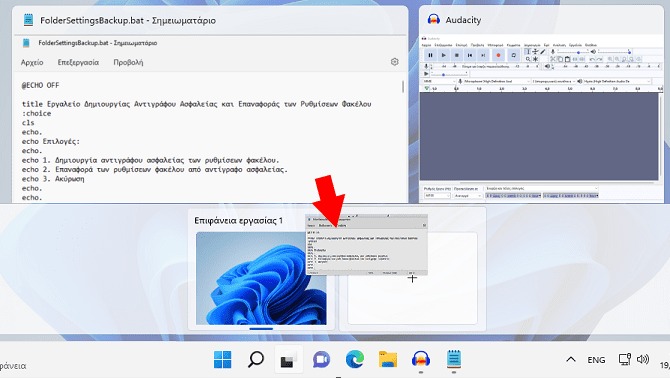Skip to end in Audacity transport

tap(483, 55)
